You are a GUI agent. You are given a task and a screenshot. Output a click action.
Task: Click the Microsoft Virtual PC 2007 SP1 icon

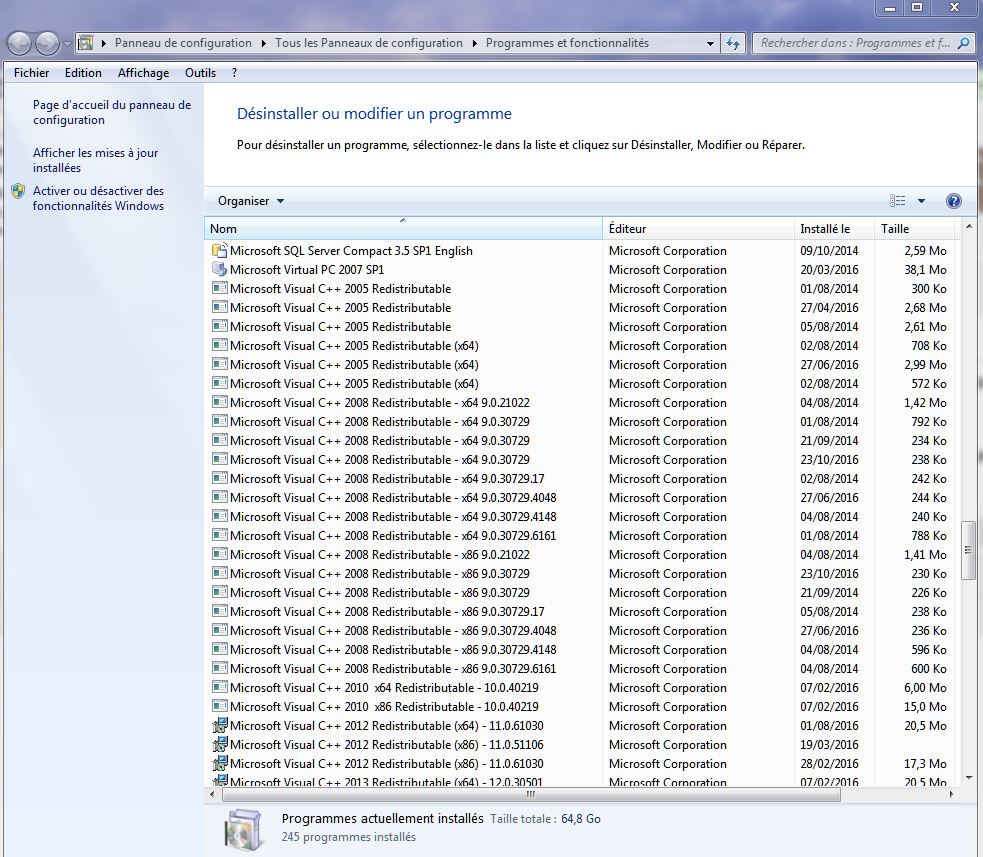pyautogui.click(x=220, y=270)
